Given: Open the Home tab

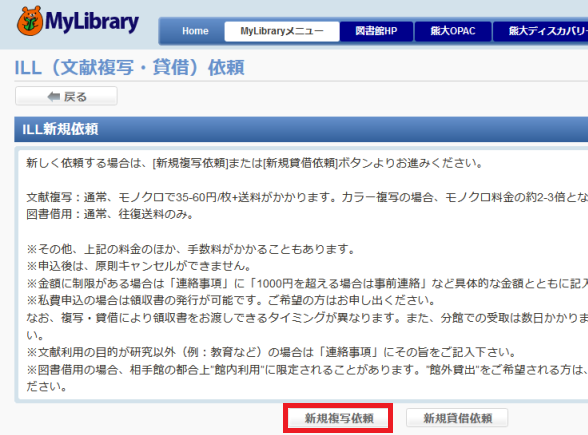Looking at the screenshot, I should click(x=195, y=31).
